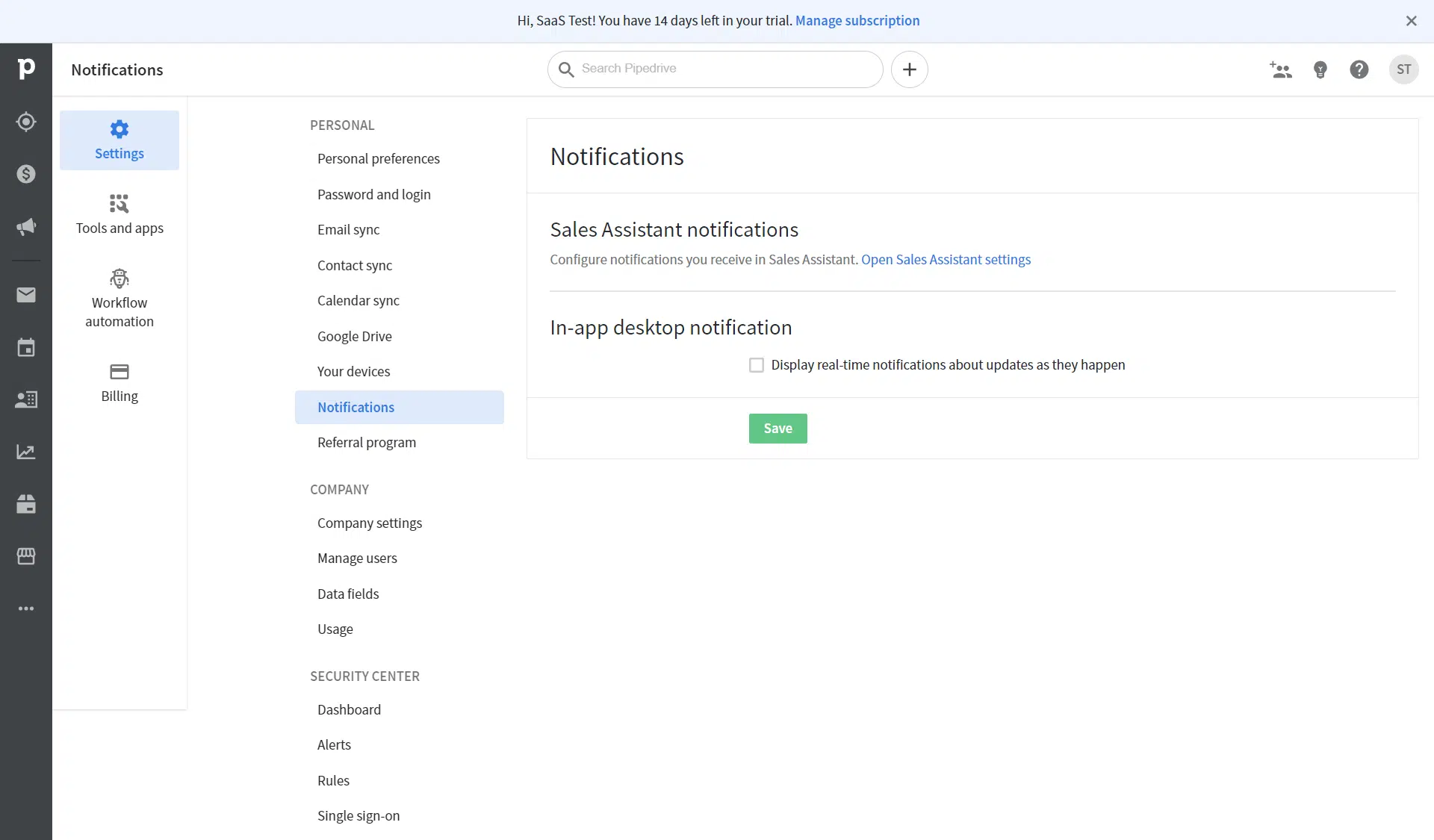The width and height of the screenshot is (1434, 840).
Task: Open Contacts icon in sidebar
Action: pyautogui.click(x=26, y=399)
